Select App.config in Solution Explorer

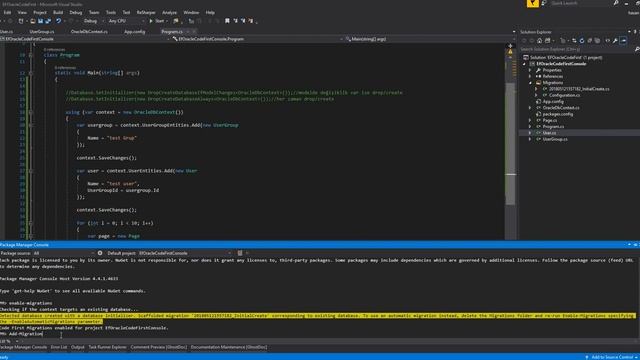553,102
